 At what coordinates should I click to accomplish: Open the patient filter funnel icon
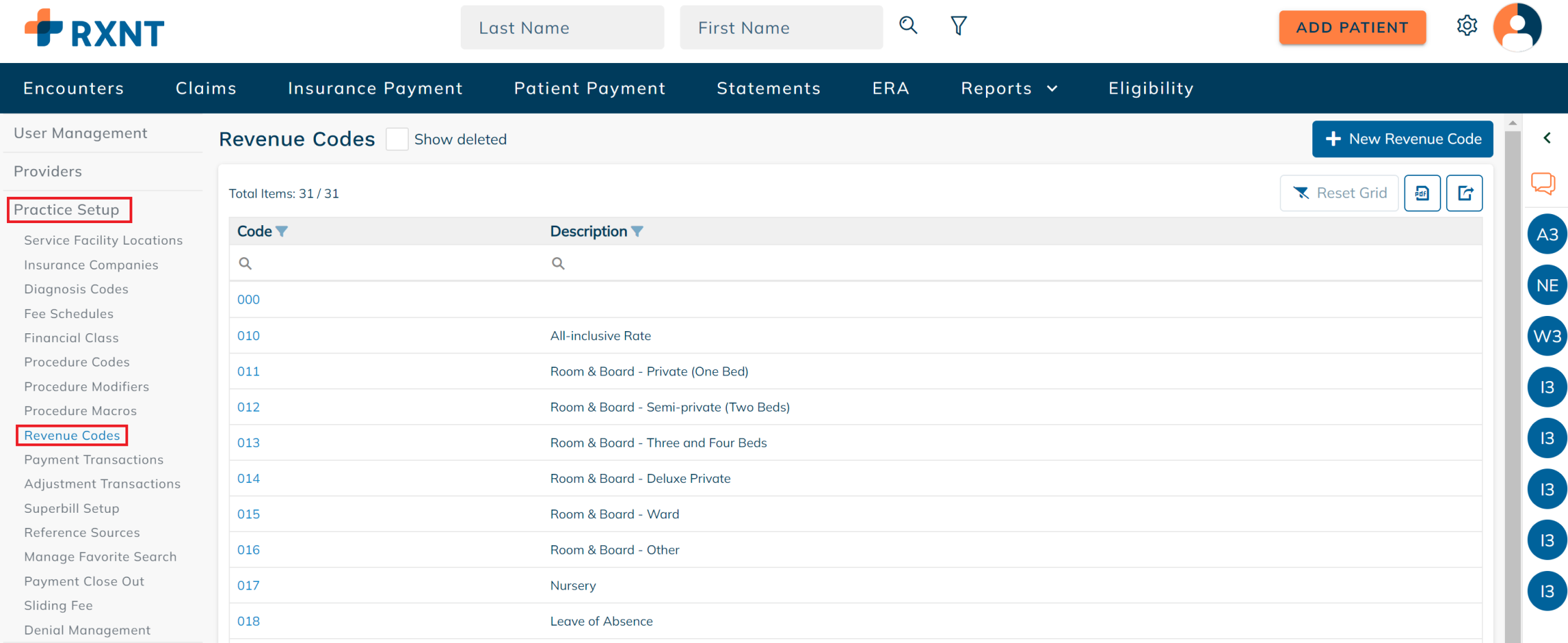(x=958, y=26)
